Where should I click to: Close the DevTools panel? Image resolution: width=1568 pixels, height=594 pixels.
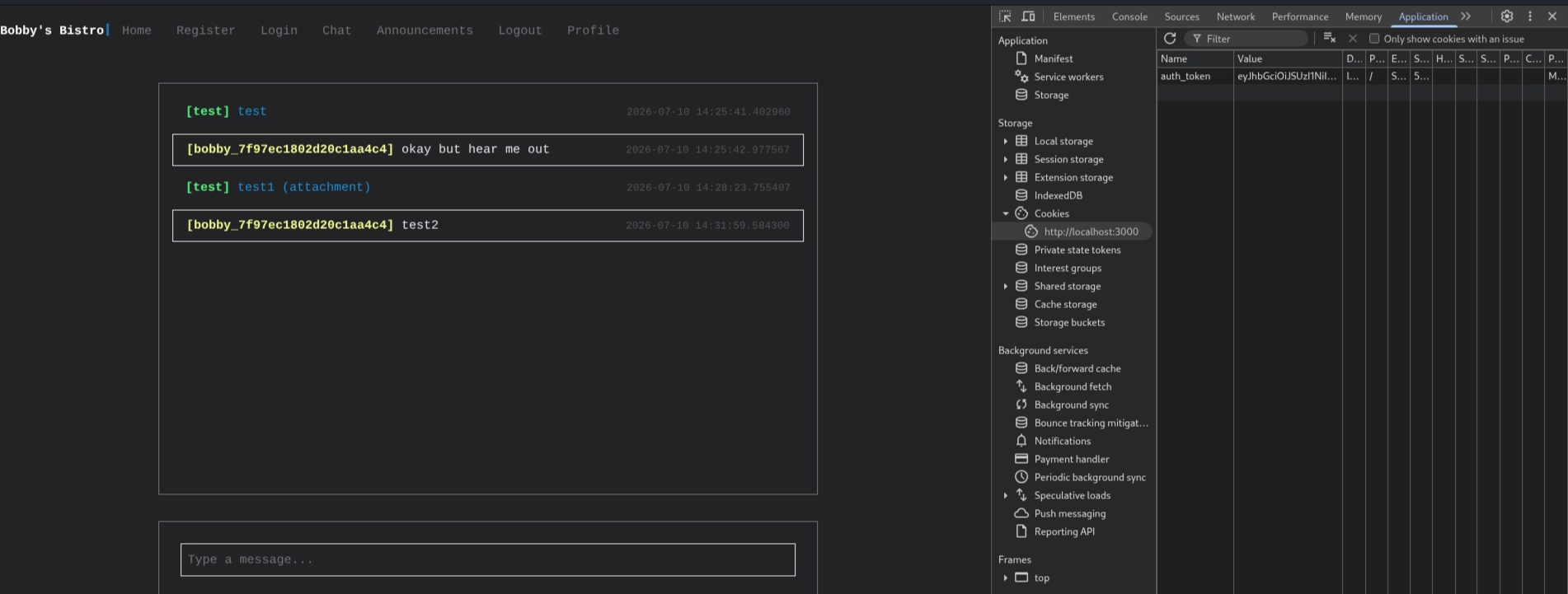1552,16
